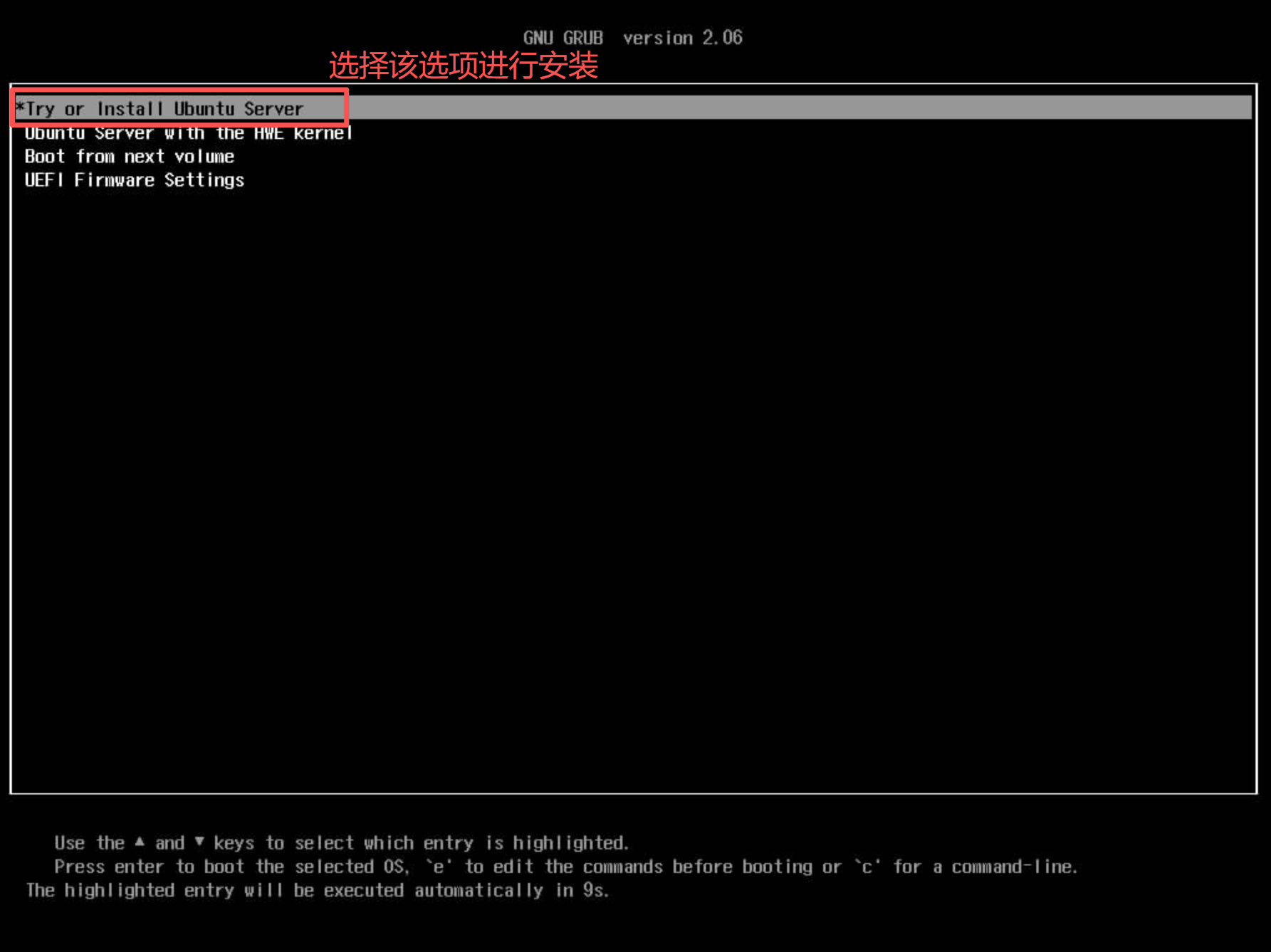Image resolution: width=1271 pixels, height=952 pixels.
Task: Click the down arrow symbol in help text
Action: coord(199,842)
